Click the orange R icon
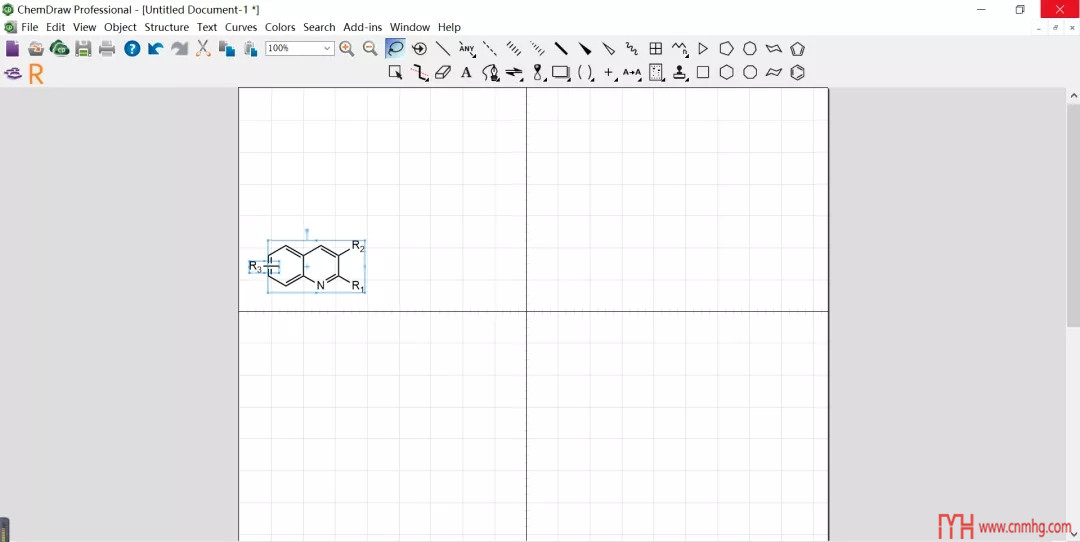 pos(36,74)
